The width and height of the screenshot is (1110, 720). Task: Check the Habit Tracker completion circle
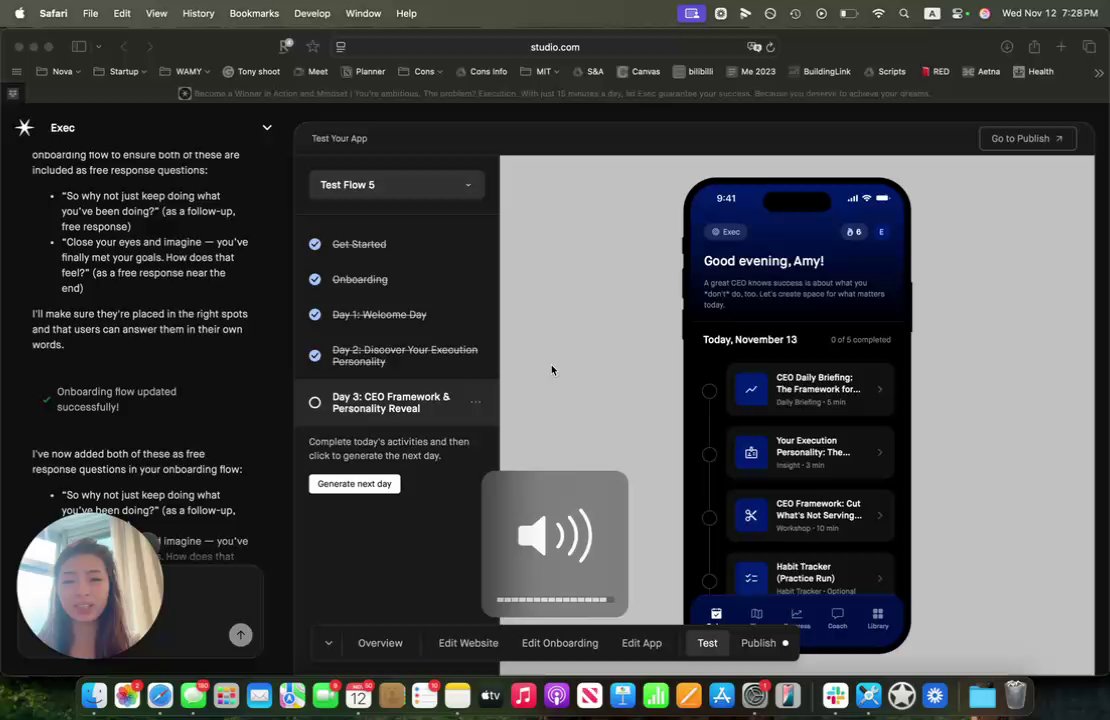[x=709, y=581]
